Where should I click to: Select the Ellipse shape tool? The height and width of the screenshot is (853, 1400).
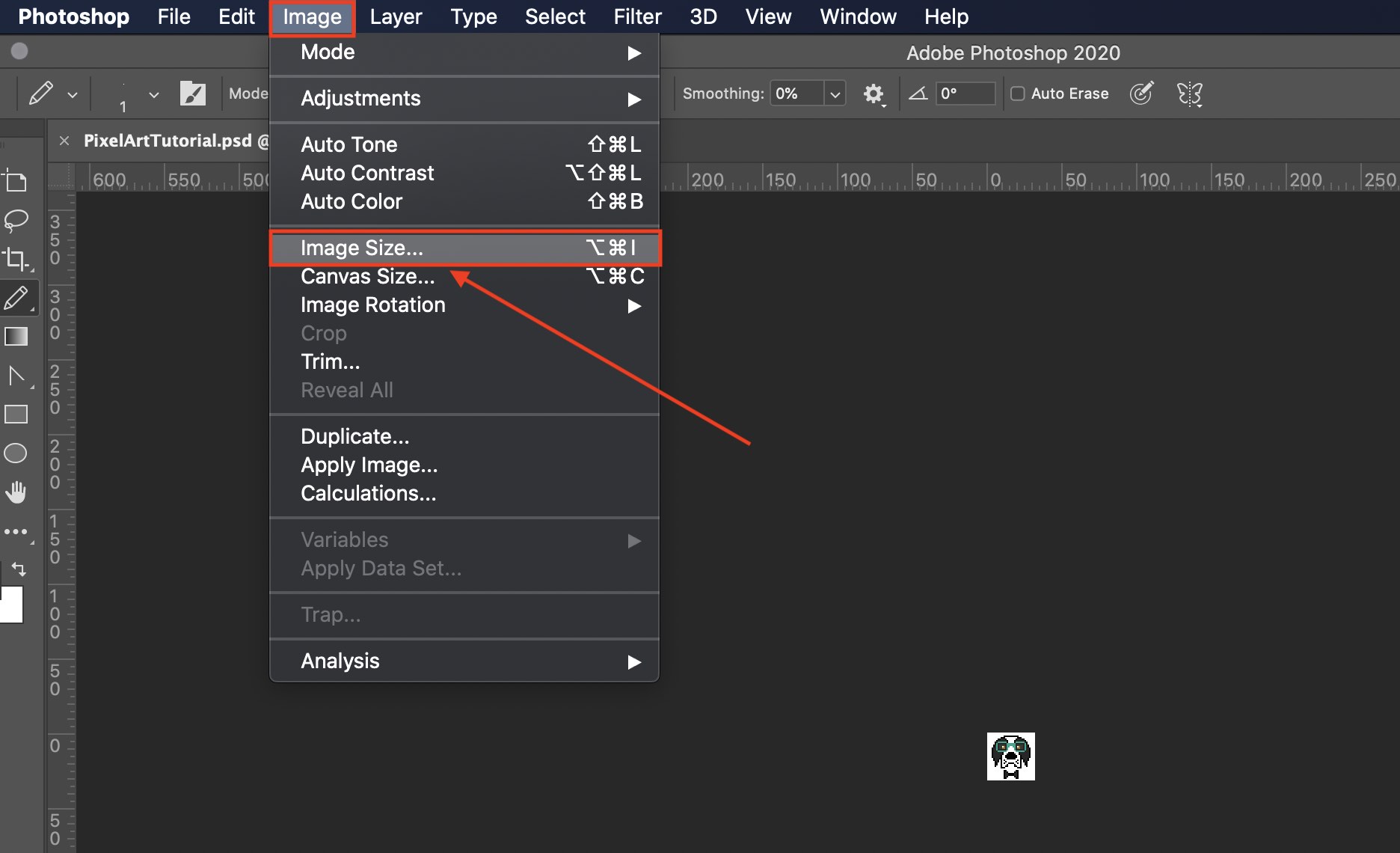(x=16, y=453)
